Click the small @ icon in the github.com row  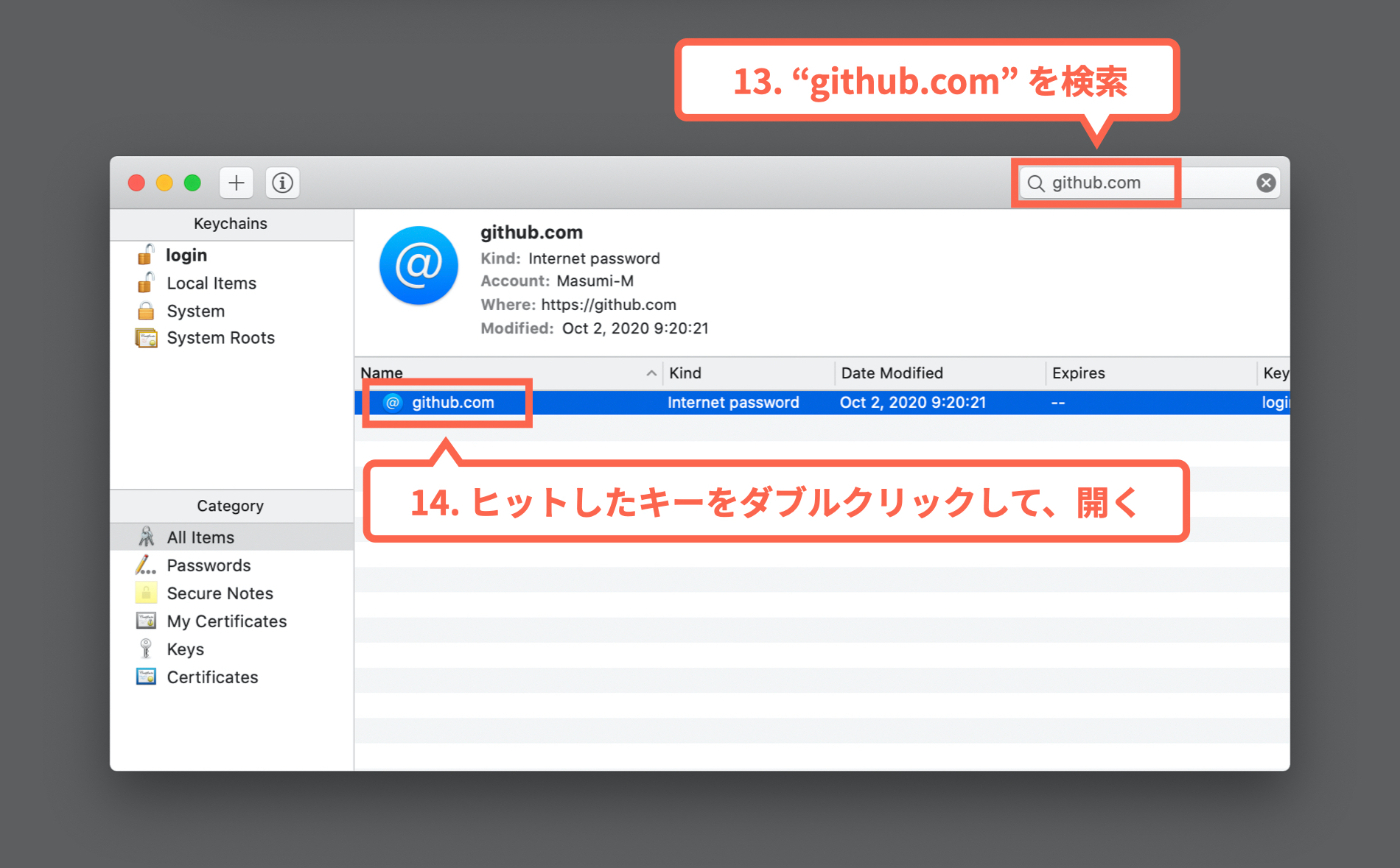click(393, 402)
